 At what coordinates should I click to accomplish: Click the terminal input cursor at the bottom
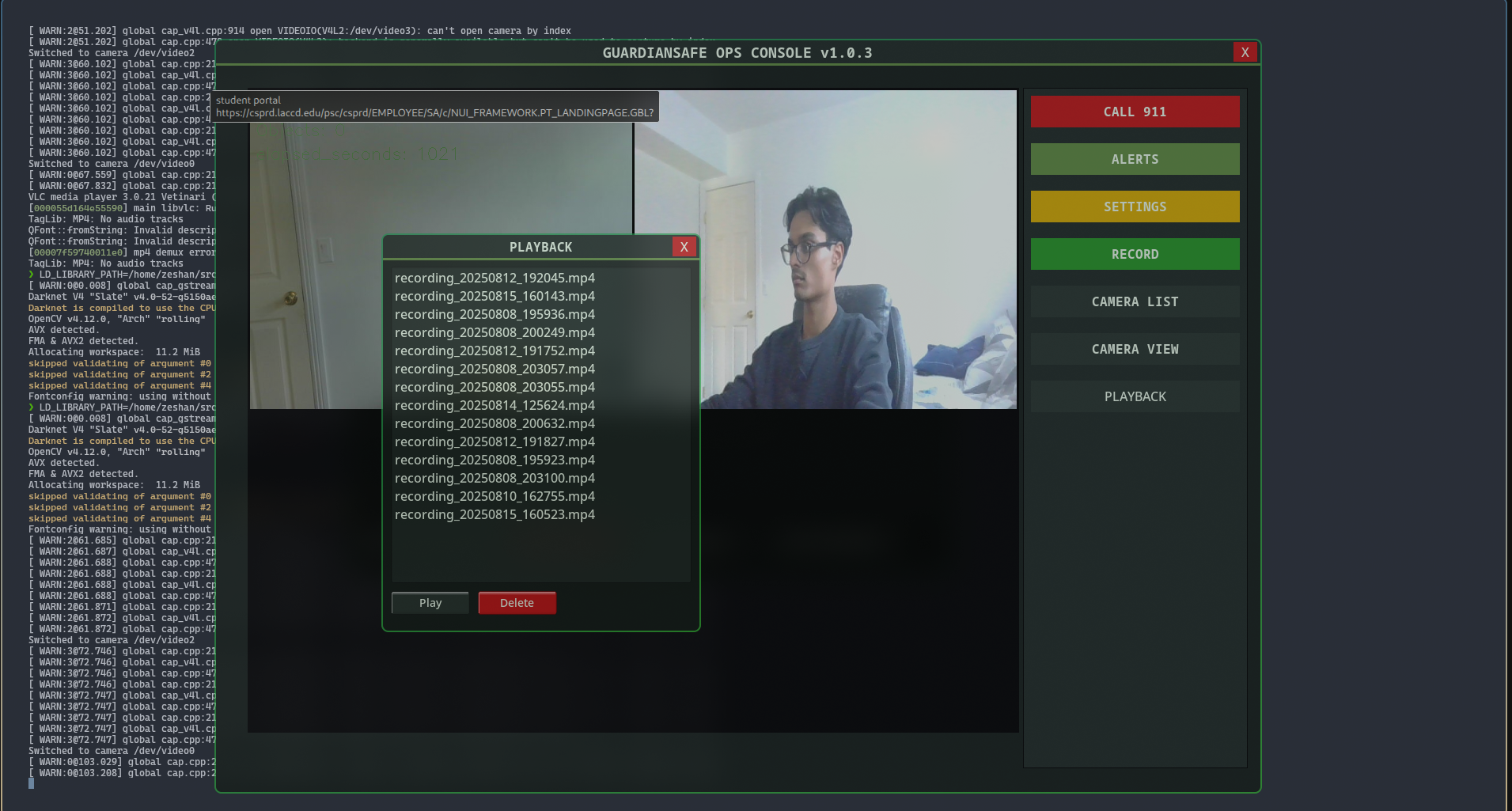click(31, 783)
